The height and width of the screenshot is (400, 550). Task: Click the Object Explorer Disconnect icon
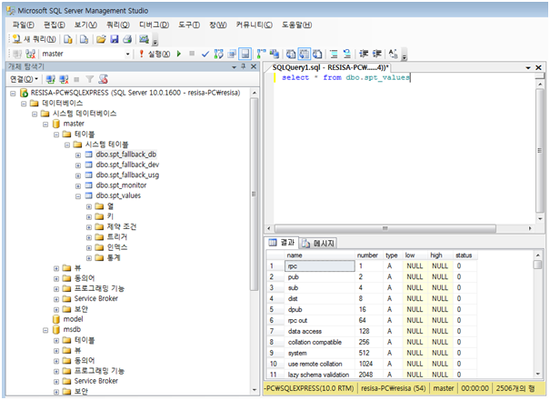[63, 79]
